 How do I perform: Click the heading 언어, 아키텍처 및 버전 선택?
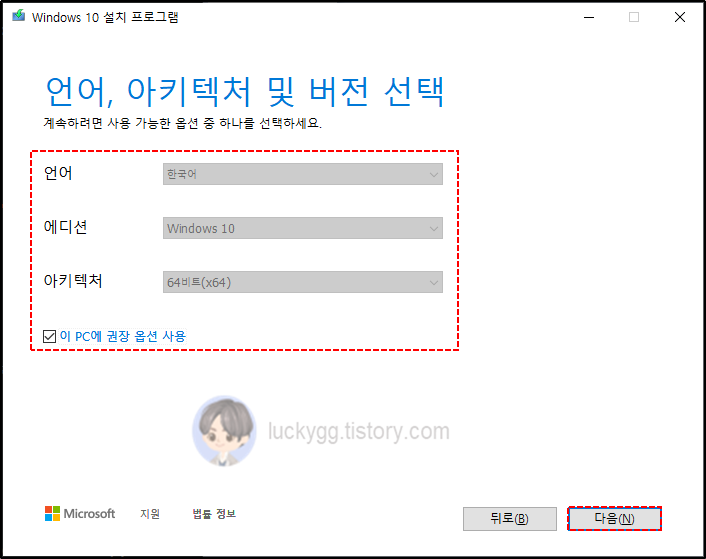click(245, 92)
